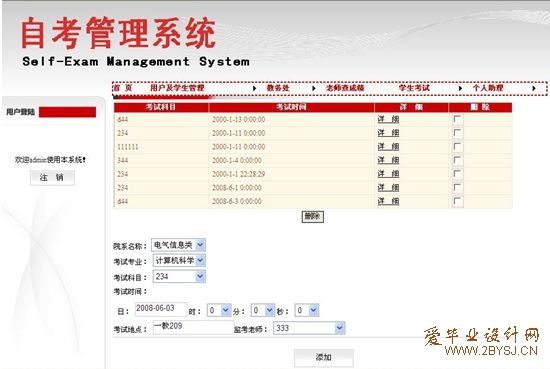Click the arrow next to 个人助理
The image size is (550, 369).
click(534, 88)
